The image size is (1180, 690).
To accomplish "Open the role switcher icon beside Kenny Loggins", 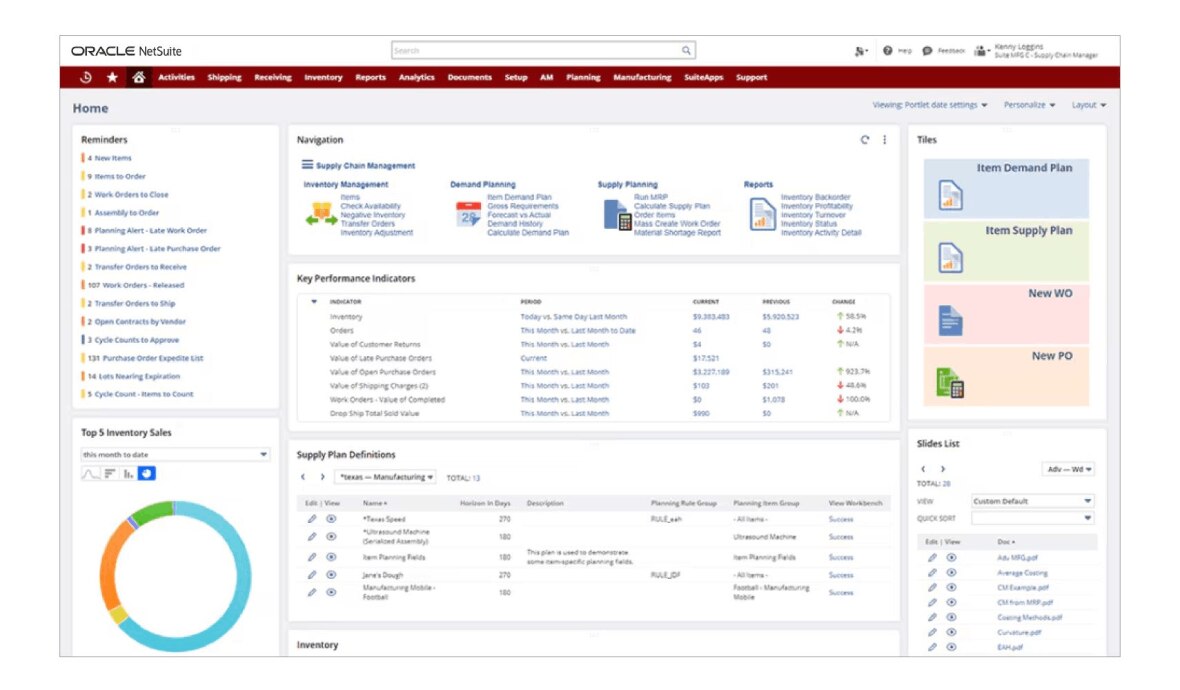I will [x=981, y=50].
